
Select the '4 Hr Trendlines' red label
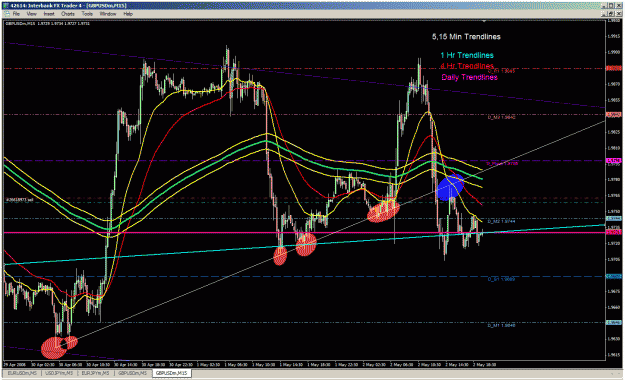467,66
